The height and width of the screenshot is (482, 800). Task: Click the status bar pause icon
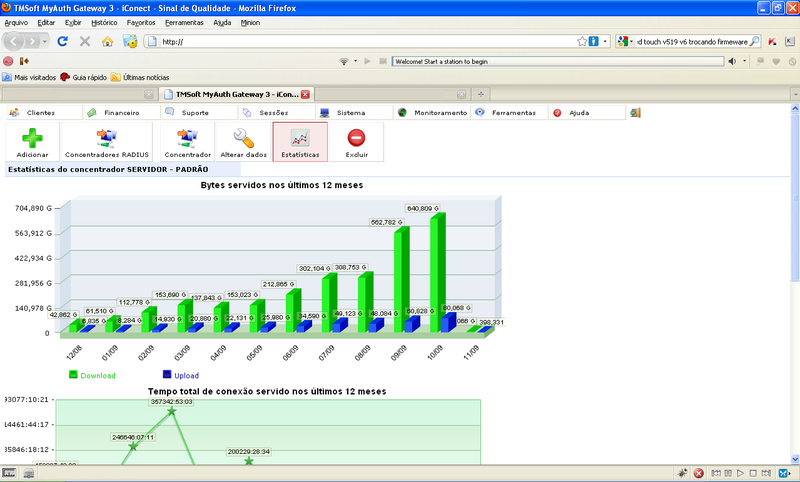(728, 473)
